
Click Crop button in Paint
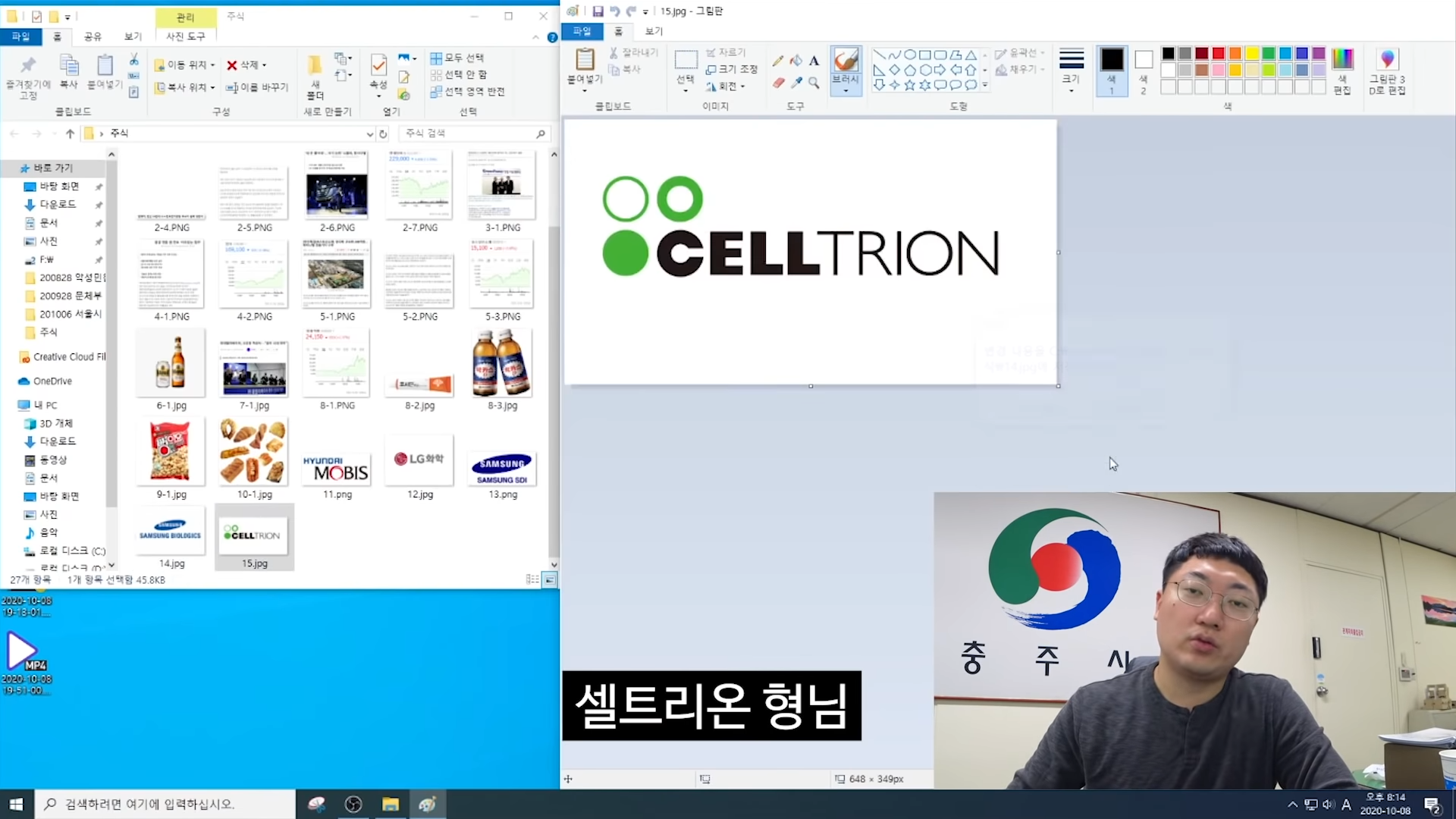pyautogui.click(x=726, y=52)
